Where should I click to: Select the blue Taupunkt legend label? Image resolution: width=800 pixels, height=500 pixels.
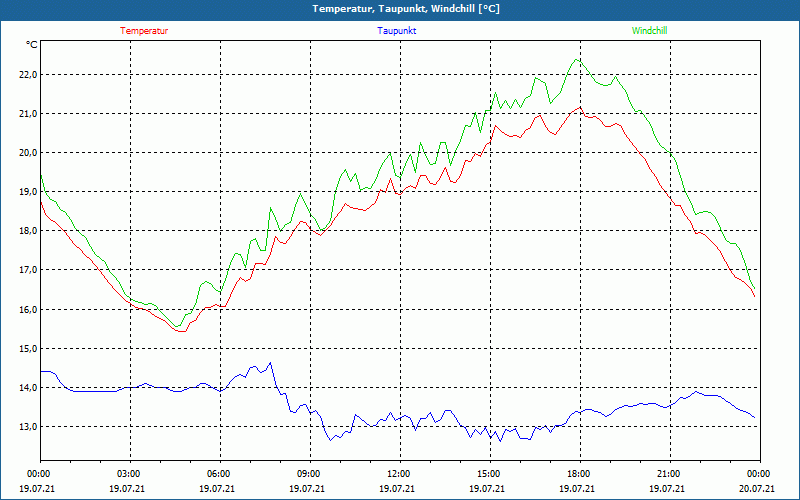click(x=397, y=31)
